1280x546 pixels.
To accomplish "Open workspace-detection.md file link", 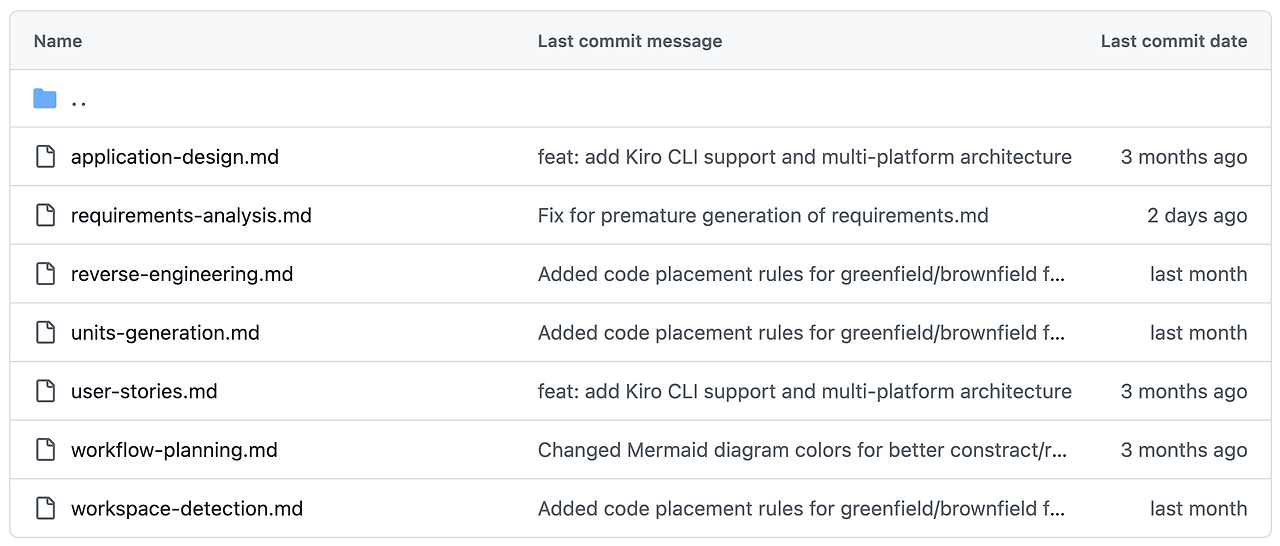I will tap(187, 508).
